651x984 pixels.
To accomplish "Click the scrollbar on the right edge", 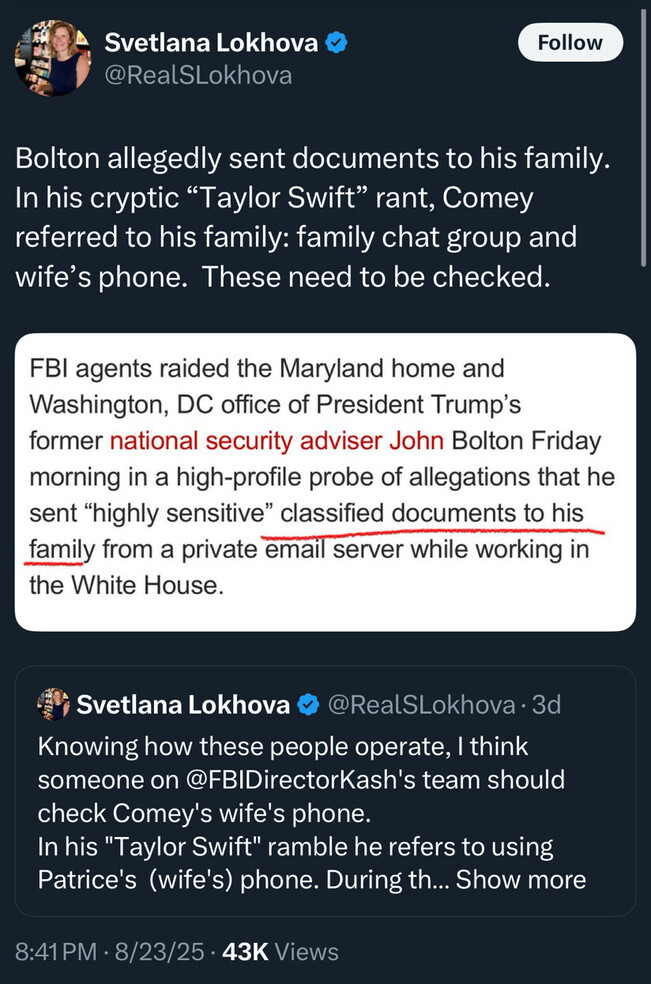I will (x=644, y=130).
